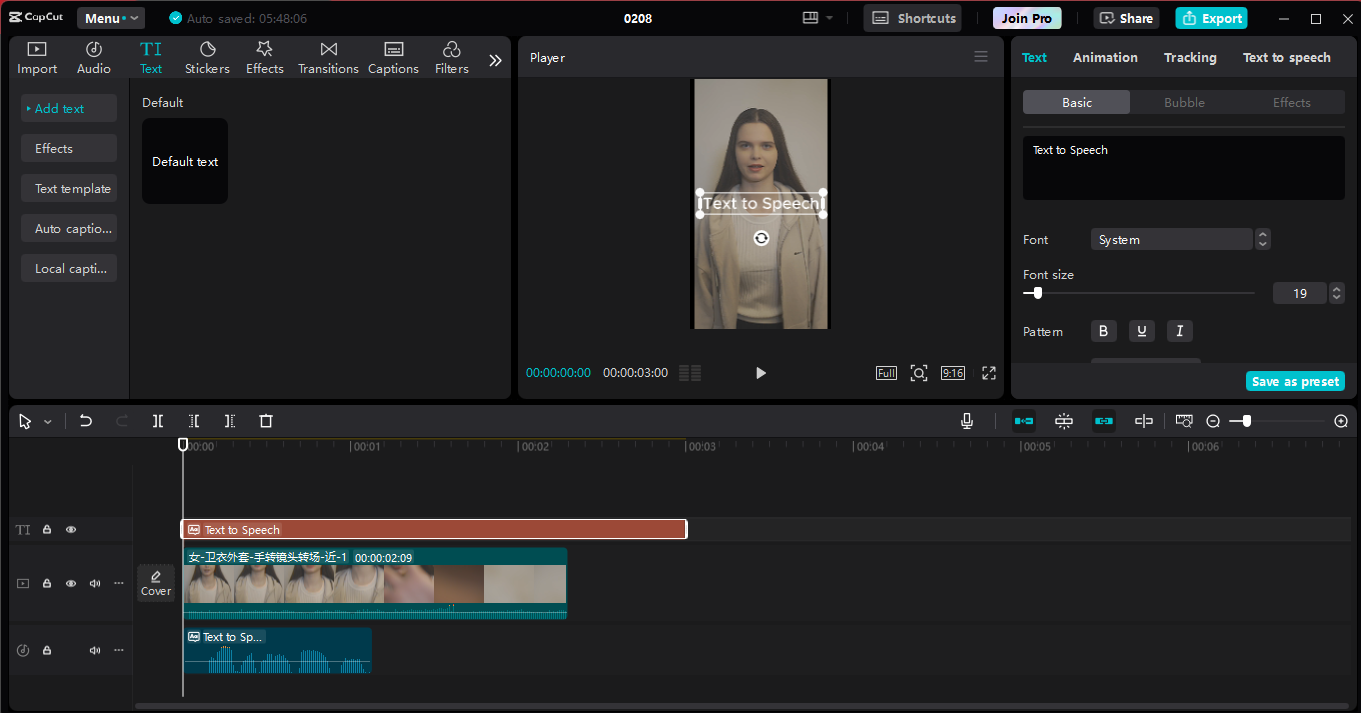Click Save as preset
Viewport: 1361px width, 713px height.
pyautogui.click(x=1295, y=381)
